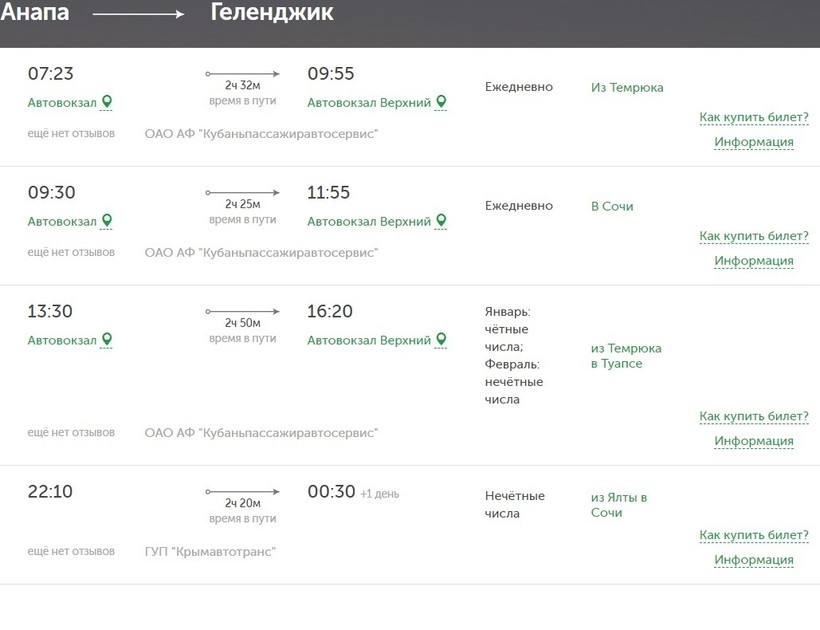The image size is (820, 630).
Task: Click 'Как купить билет?' for 09:30 trip
Action: point(754,237)
